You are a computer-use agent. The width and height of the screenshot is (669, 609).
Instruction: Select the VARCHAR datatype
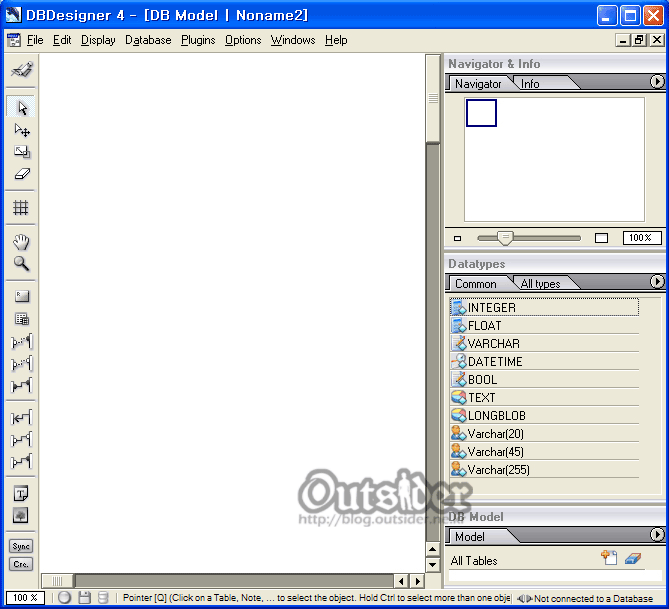(x=544, y=344)
